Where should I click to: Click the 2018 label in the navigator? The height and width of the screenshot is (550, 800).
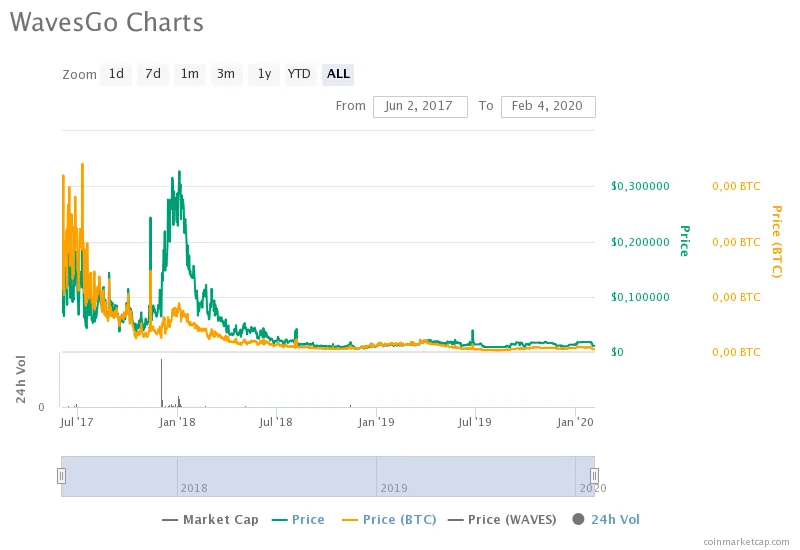194,488
